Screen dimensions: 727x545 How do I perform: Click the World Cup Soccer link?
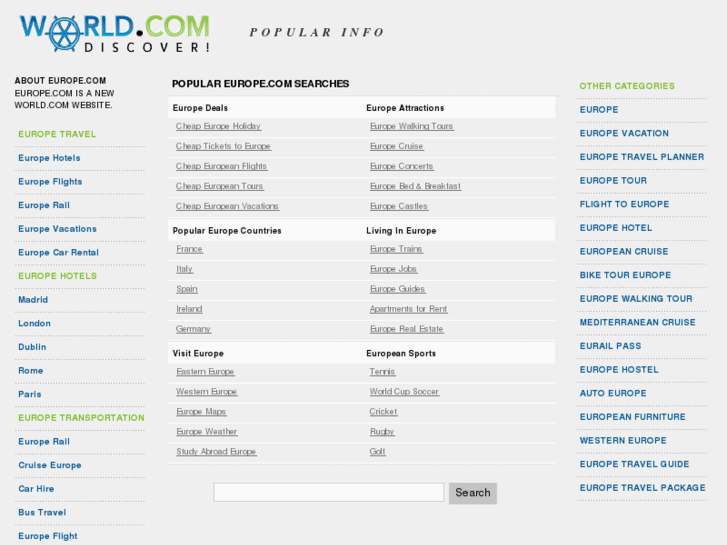click(x=404, y=392)
